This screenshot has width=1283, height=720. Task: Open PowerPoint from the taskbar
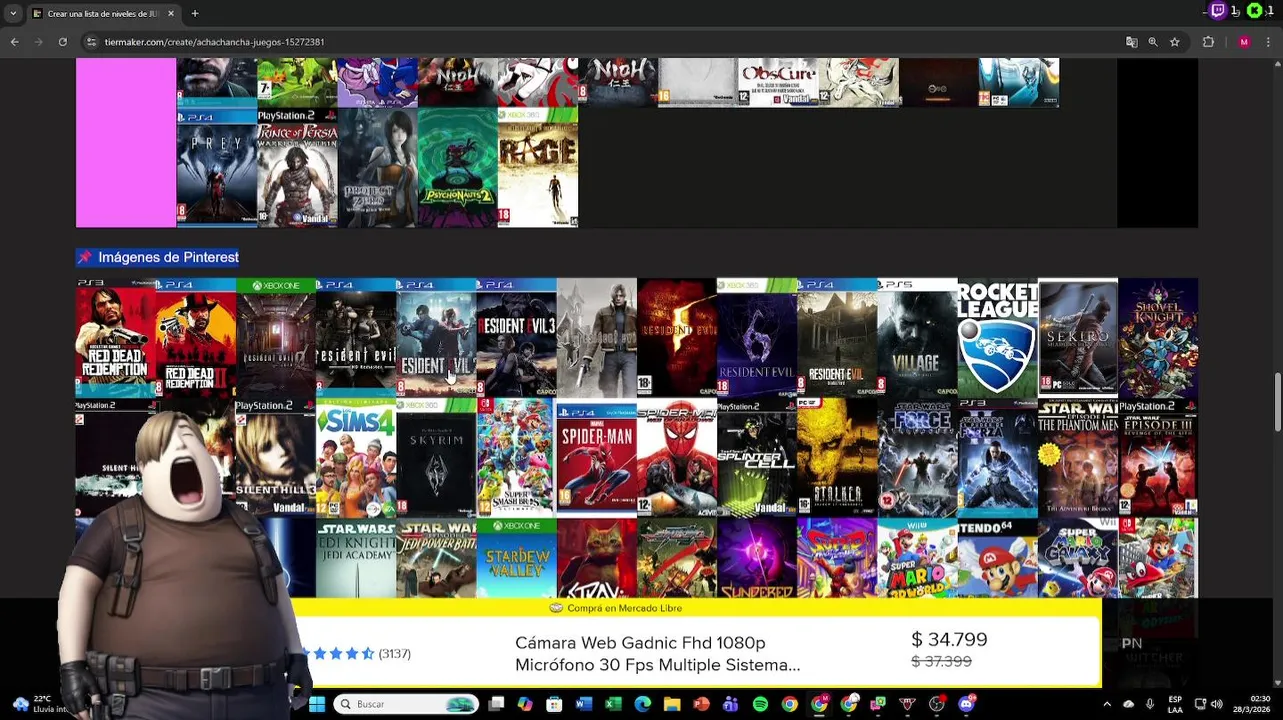(701, 704)
